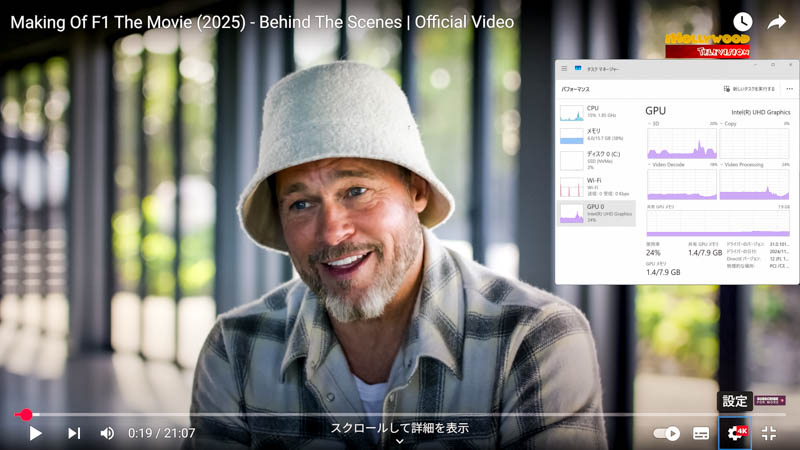Click the shared GPU memory graph
The image size is (800, 450).
[718, 223]
